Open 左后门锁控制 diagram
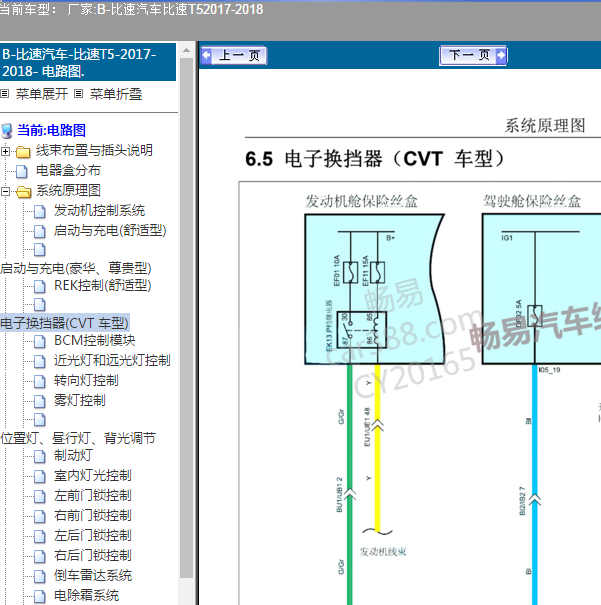Screen dimensions: 601x605 pos(93,536)
